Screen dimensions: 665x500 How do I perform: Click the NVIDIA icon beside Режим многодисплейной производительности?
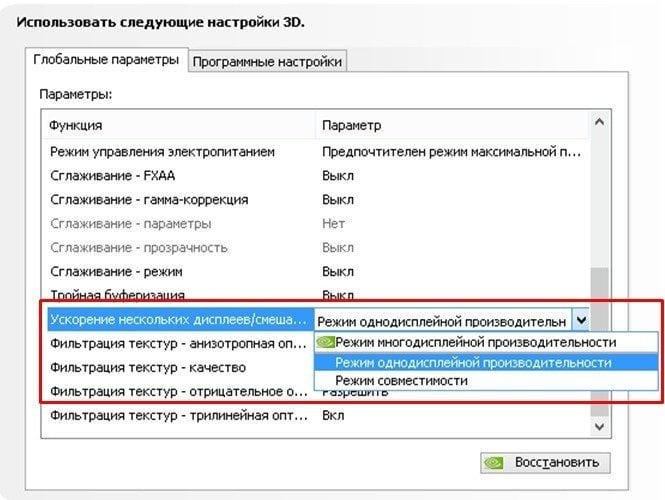pyautogui.click(x=326, y=342)
